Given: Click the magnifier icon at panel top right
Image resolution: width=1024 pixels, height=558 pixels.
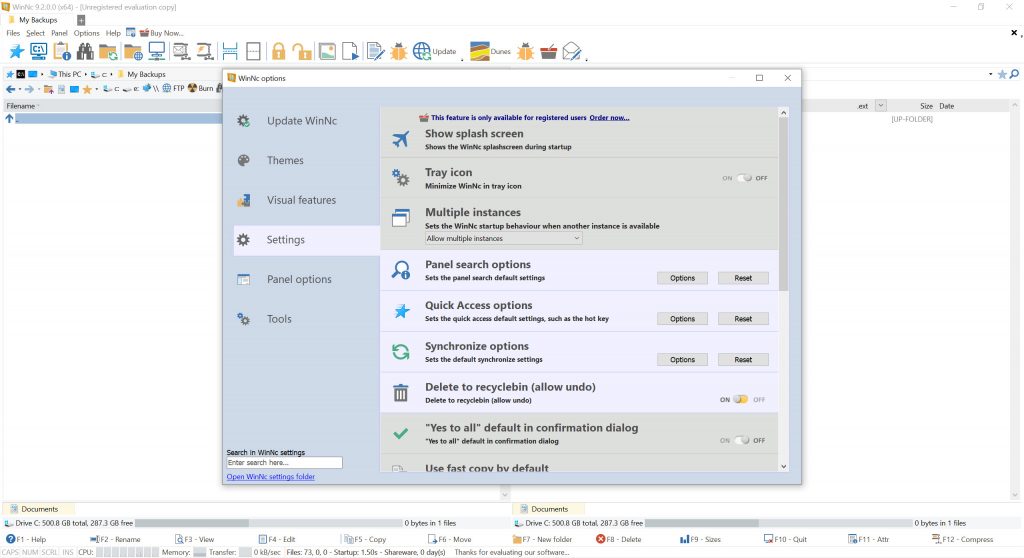Looking at the screenshot, I should coord(1014,74).
